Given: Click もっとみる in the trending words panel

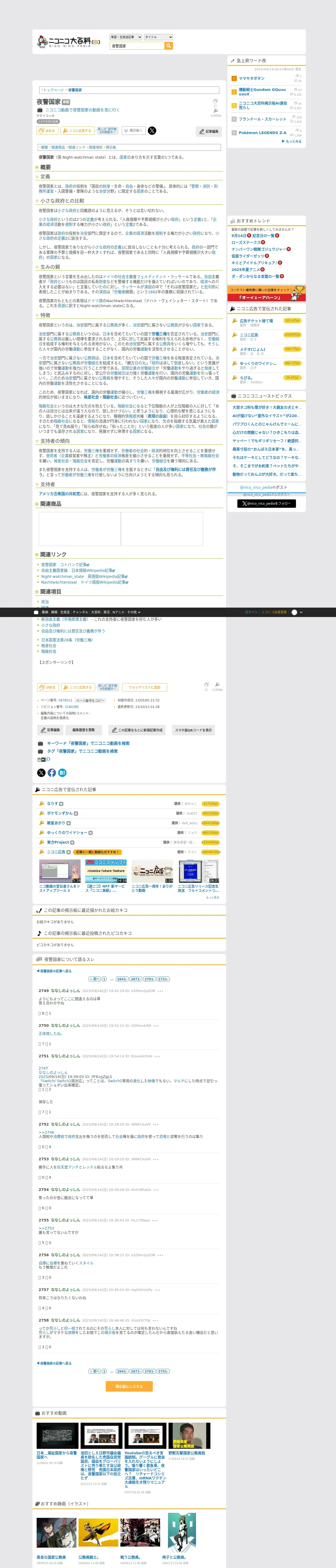Looking at the screenshot, I should (292, 141).
